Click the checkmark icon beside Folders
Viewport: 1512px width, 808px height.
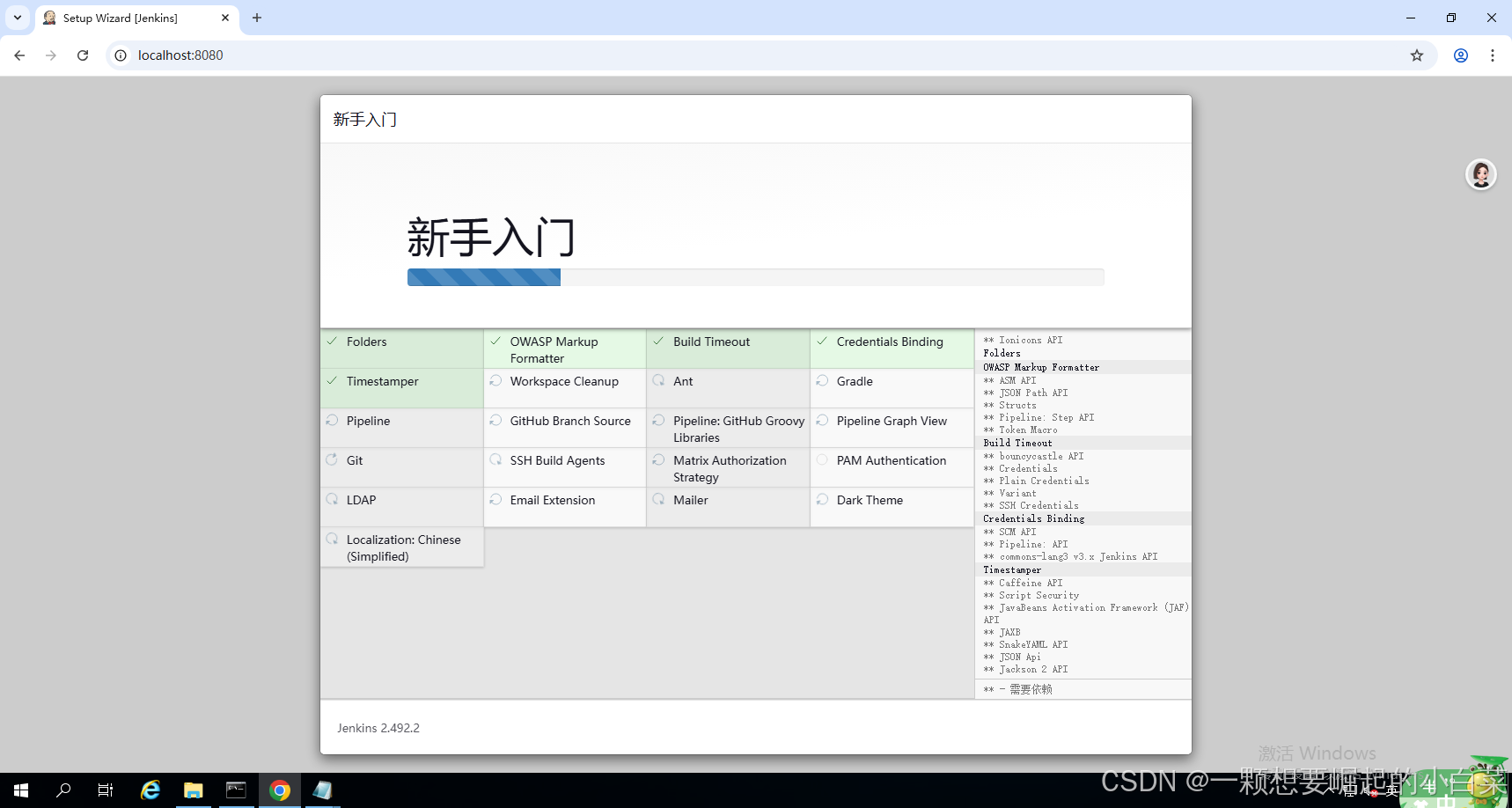pos(332,342)
